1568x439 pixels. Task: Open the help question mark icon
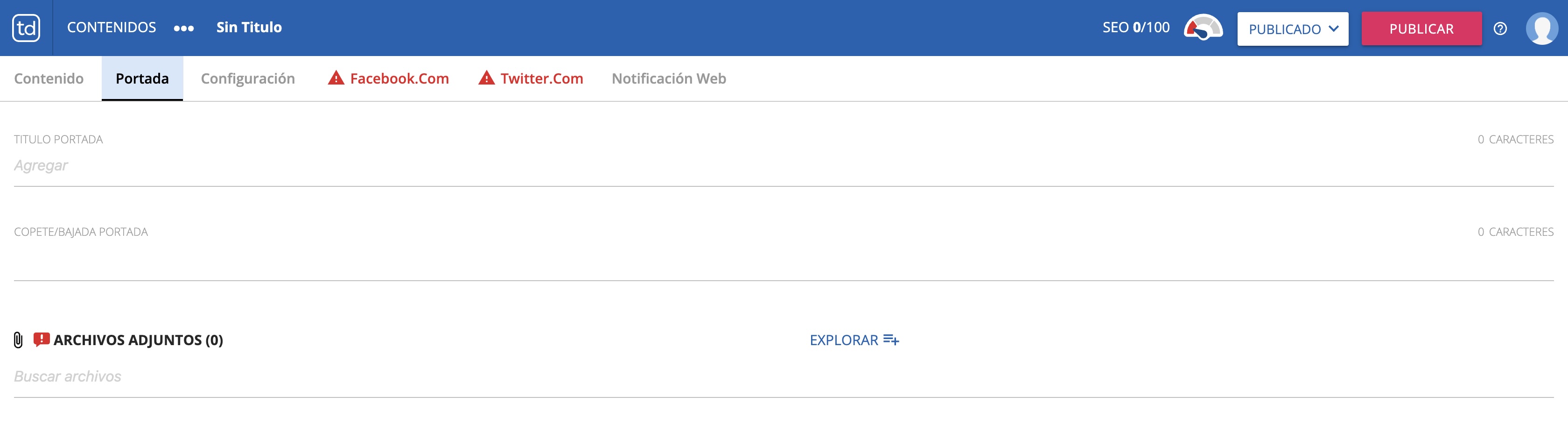1500,28
